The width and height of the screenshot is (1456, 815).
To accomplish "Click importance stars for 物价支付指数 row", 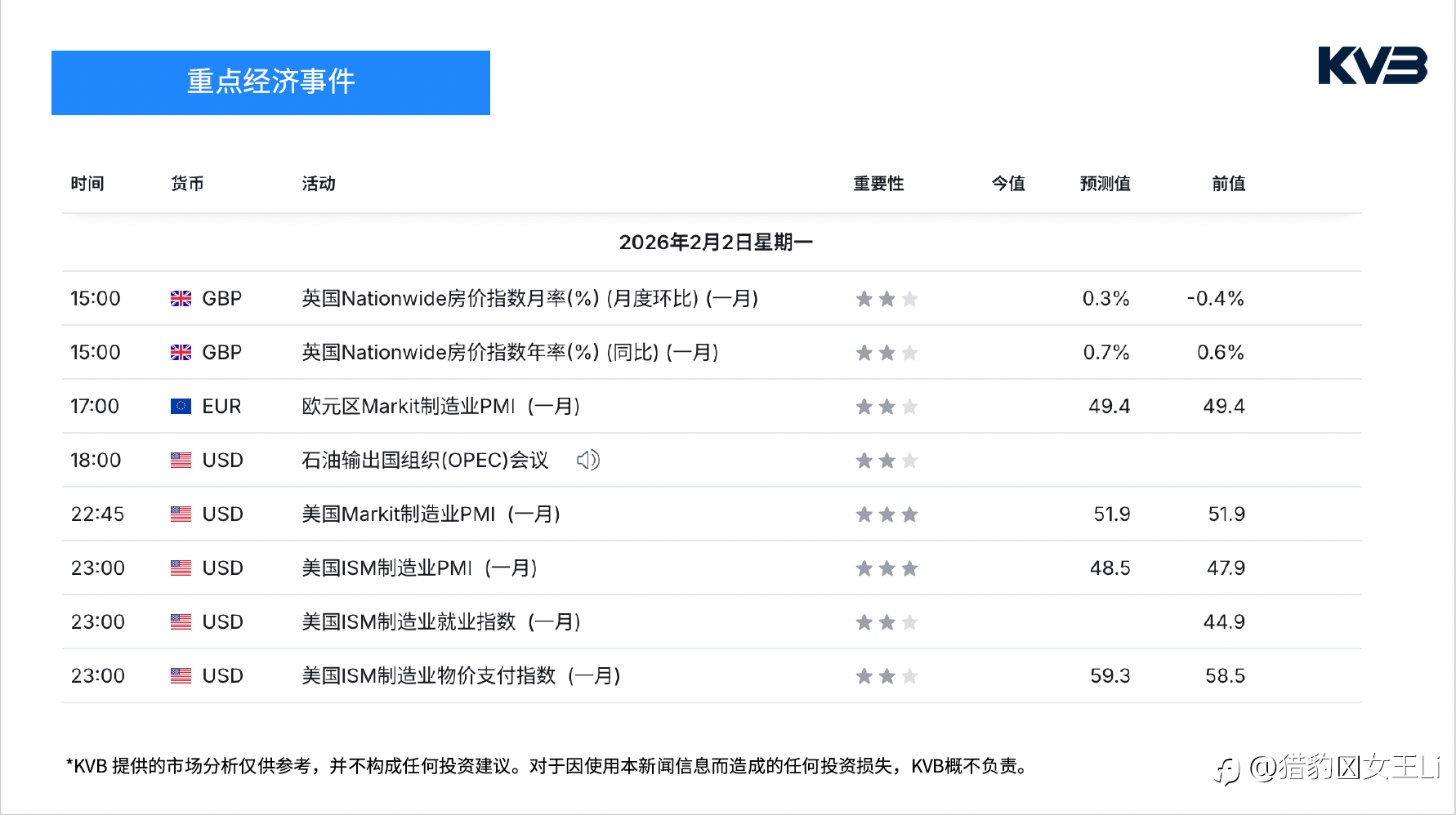I will [887, 676].
